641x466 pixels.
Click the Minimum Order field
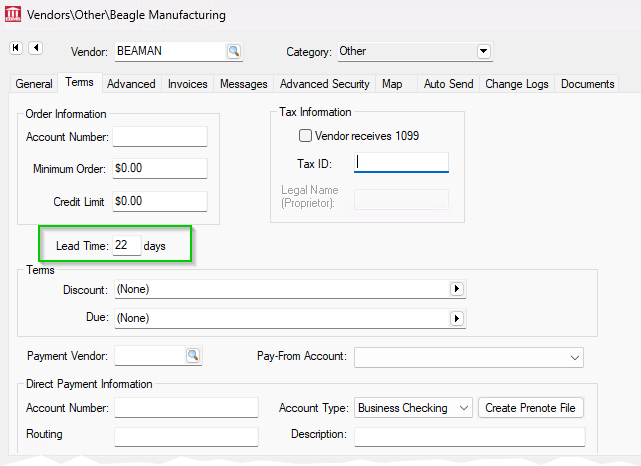[159, 168]
